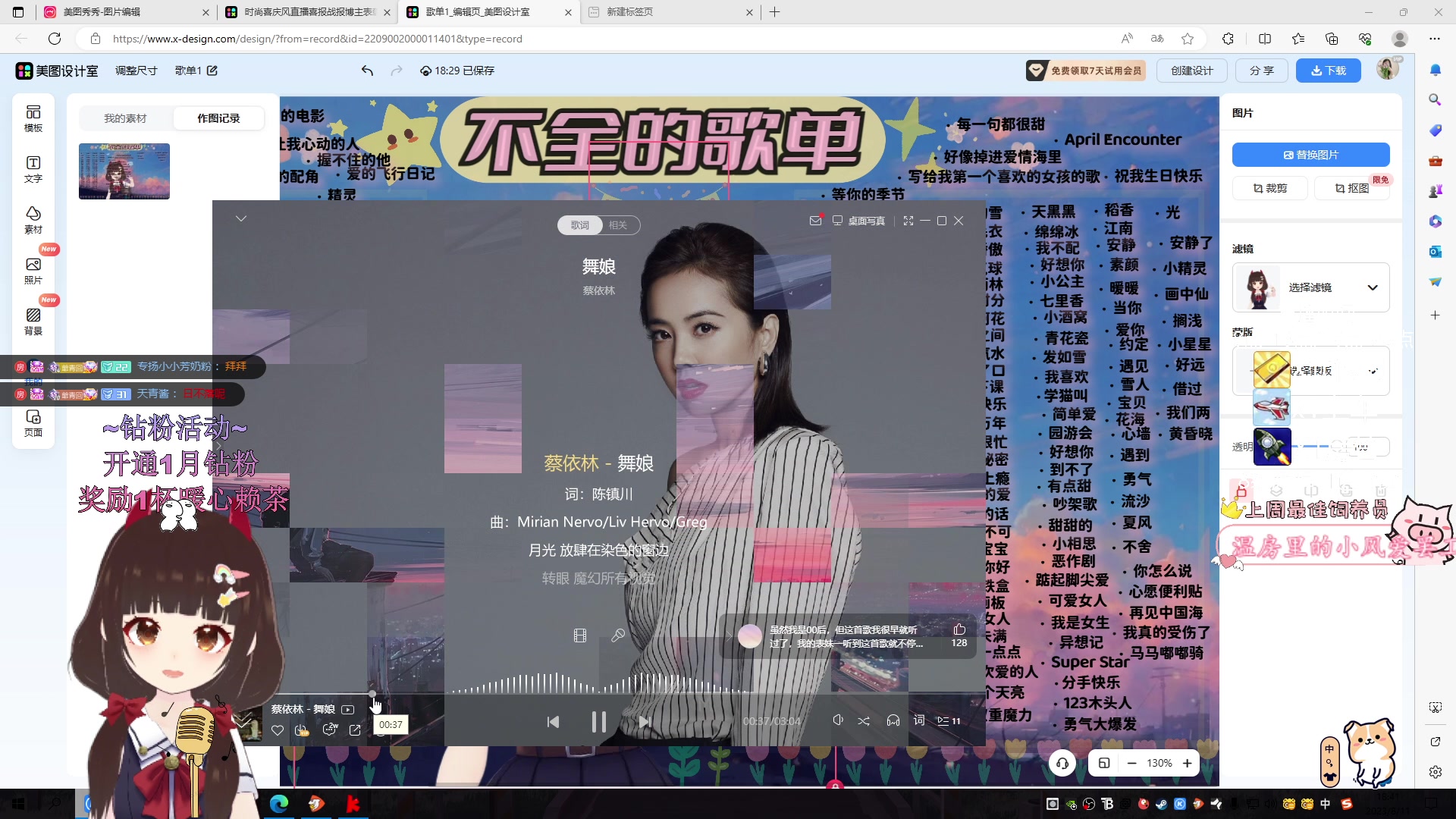Toggle shuffle play mode
Screen dimensions: 1456x819
864,721
